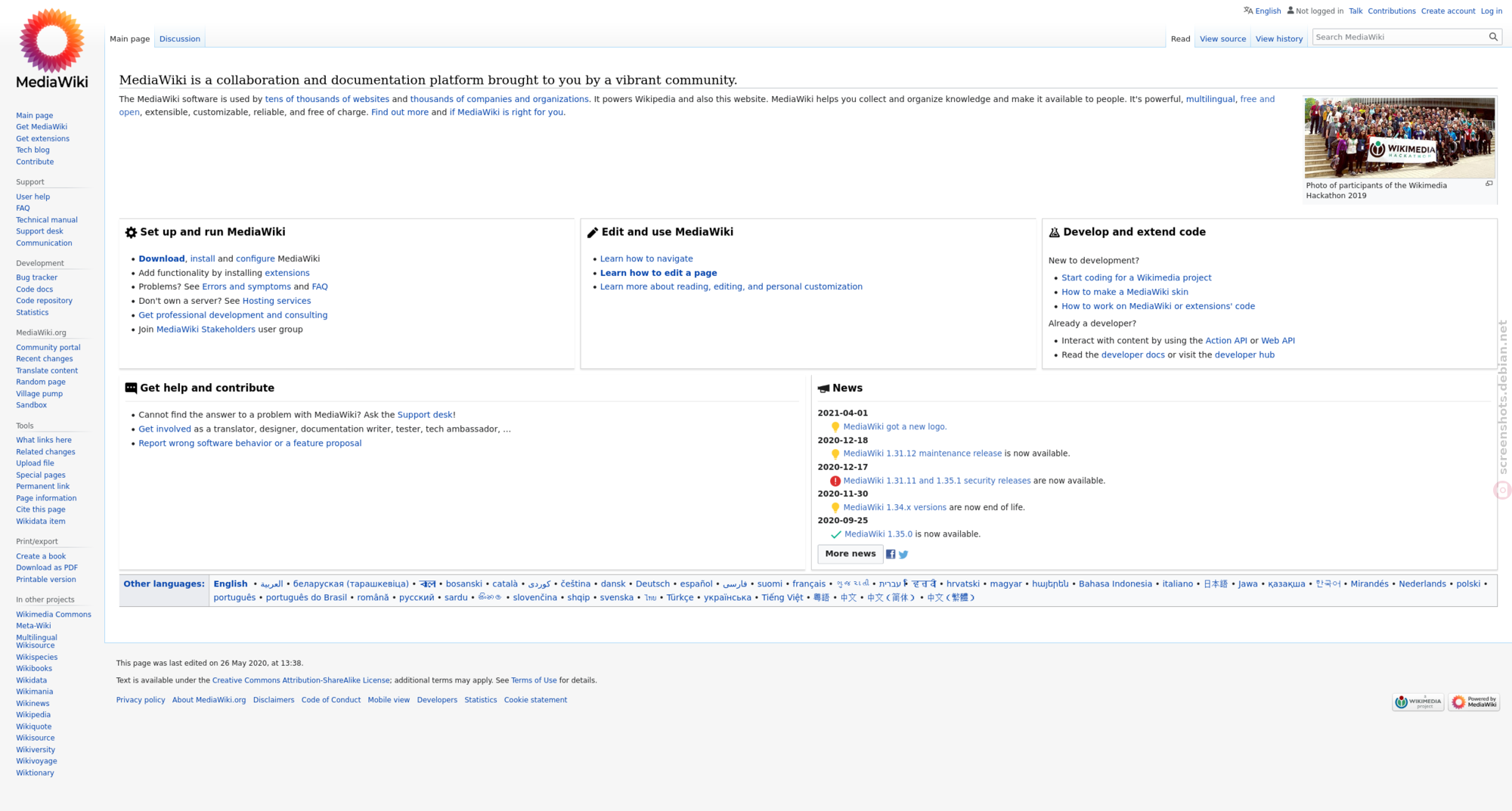Click the language icon beside English

pyautogui.click(x=1248, y=11)
